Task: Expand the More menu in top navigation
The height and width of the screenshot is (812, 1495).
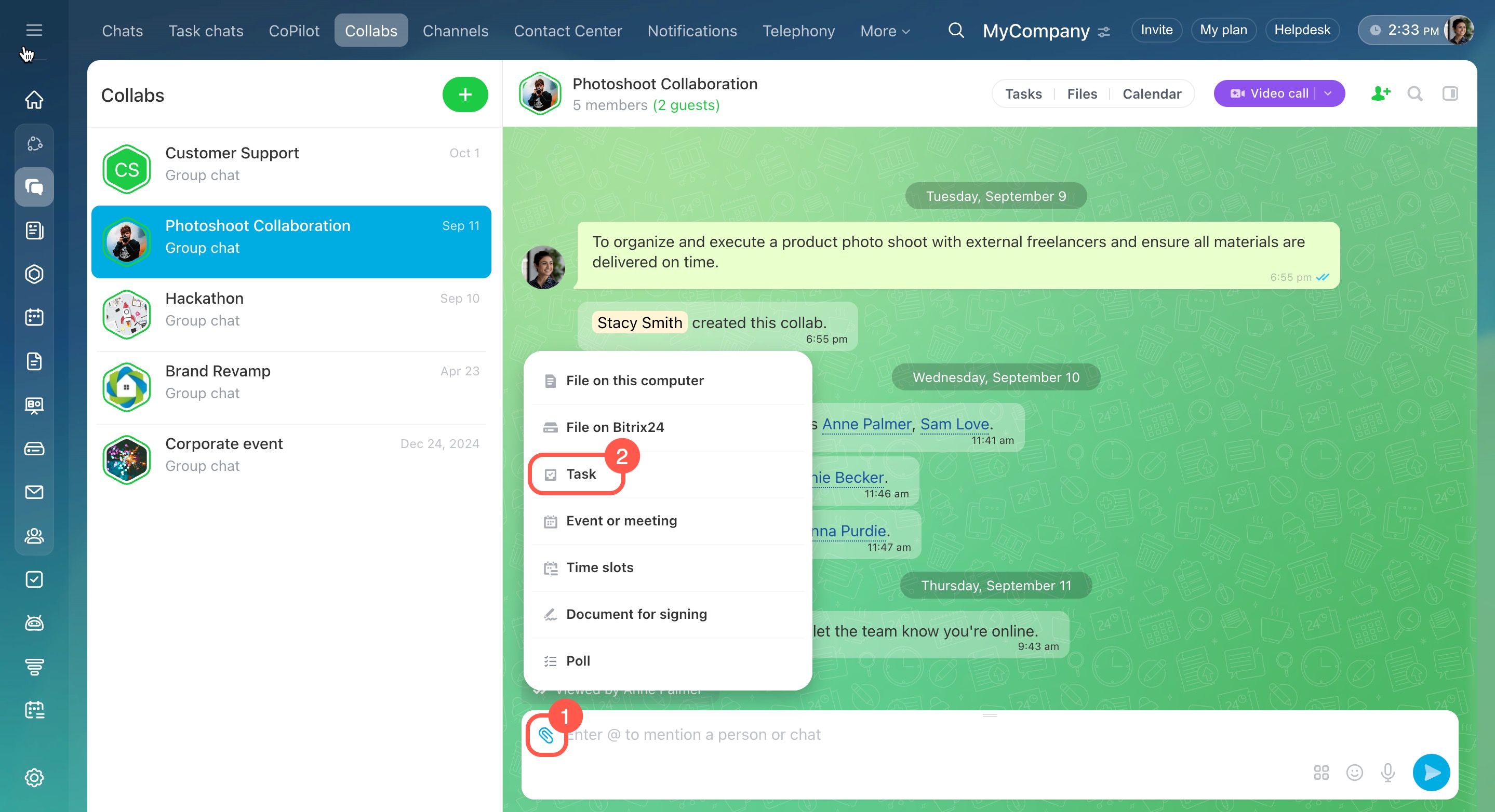Action: tap(885, 31)
